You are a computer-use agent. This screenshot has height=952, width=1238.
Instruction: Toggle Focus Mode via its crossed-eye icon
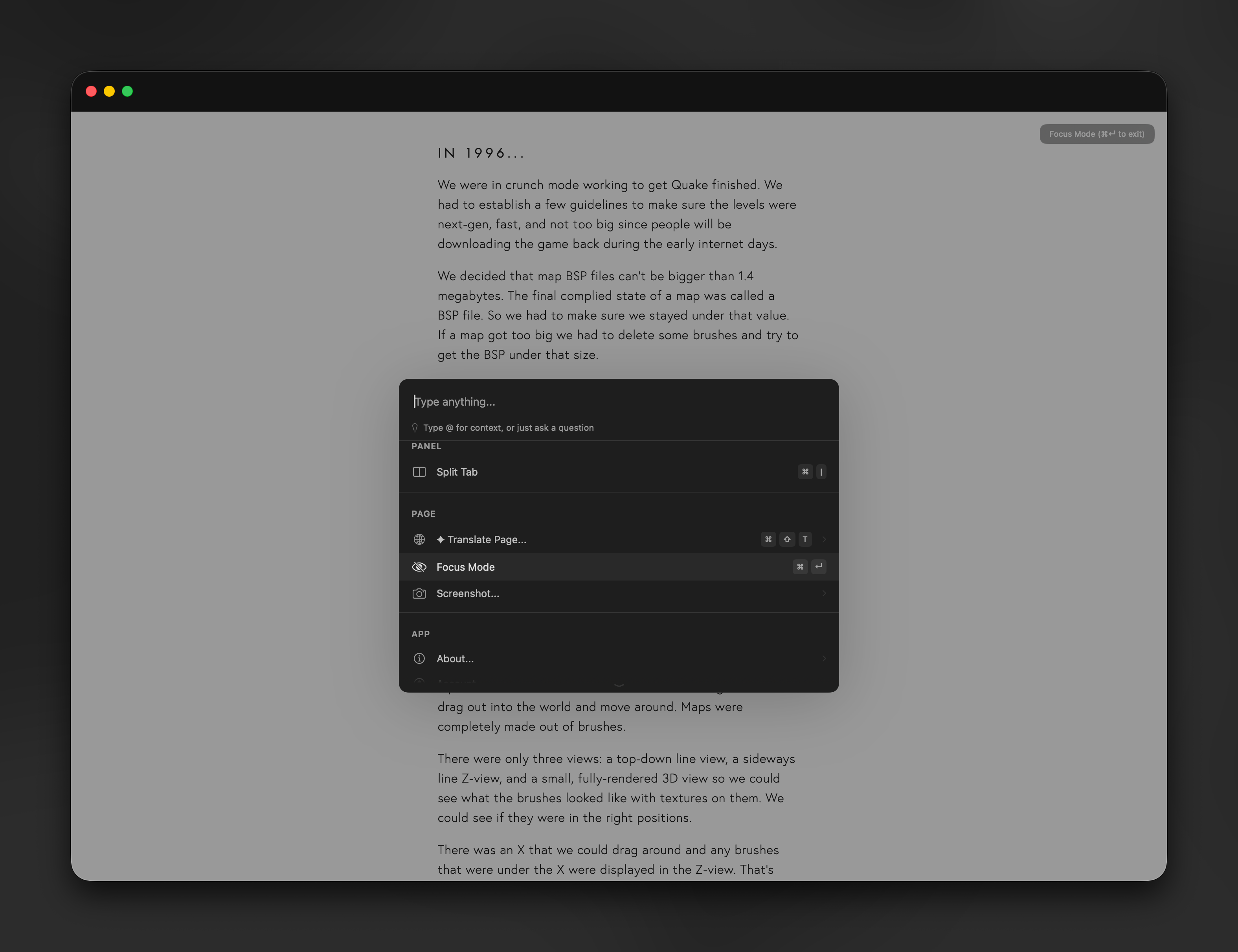(419, 567)
